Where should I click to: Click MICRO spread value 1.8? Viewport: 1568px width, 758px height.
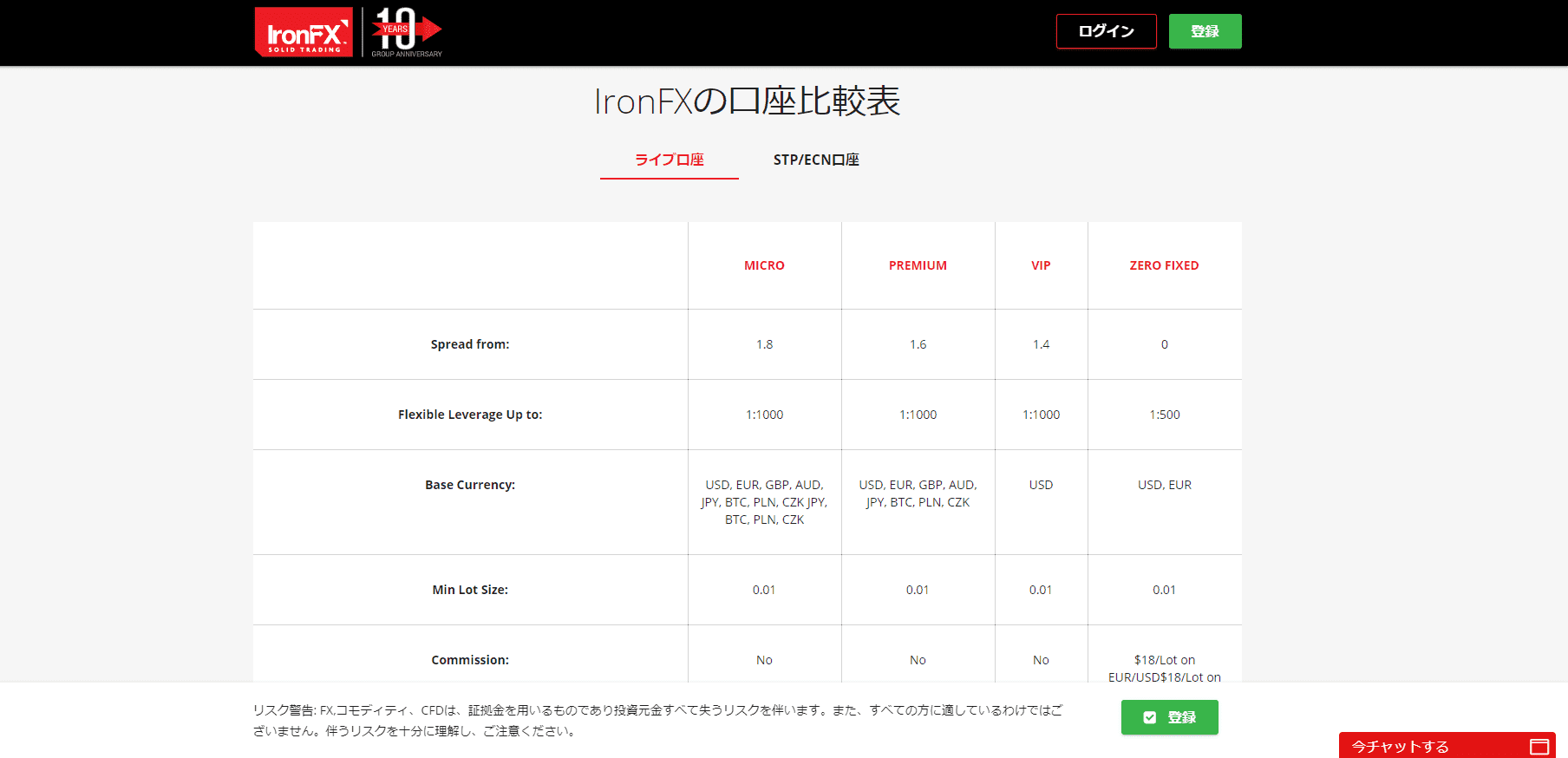click(764, 344)
